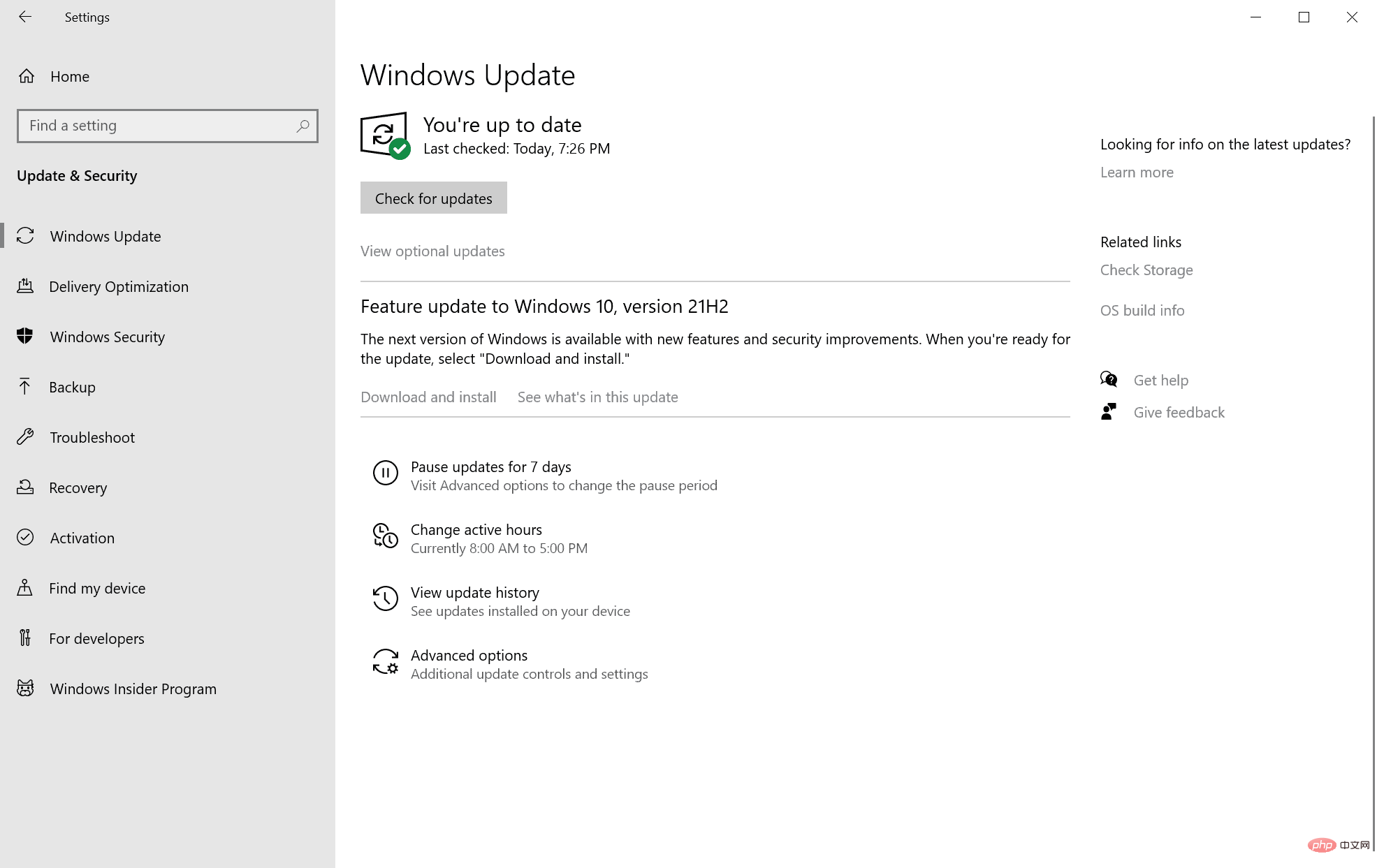Click the Backup icon in sidebar
Viewport: 1377px width, 868px height.
pos(25,386)
